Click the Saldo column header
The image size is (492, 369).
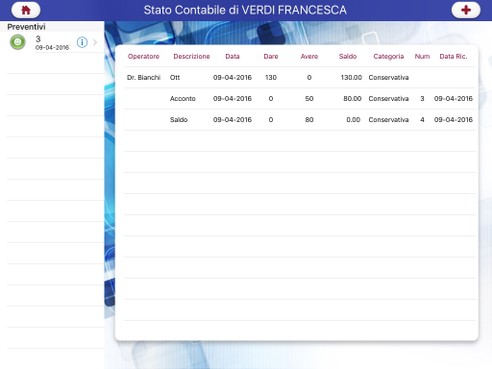click(348, 56)
